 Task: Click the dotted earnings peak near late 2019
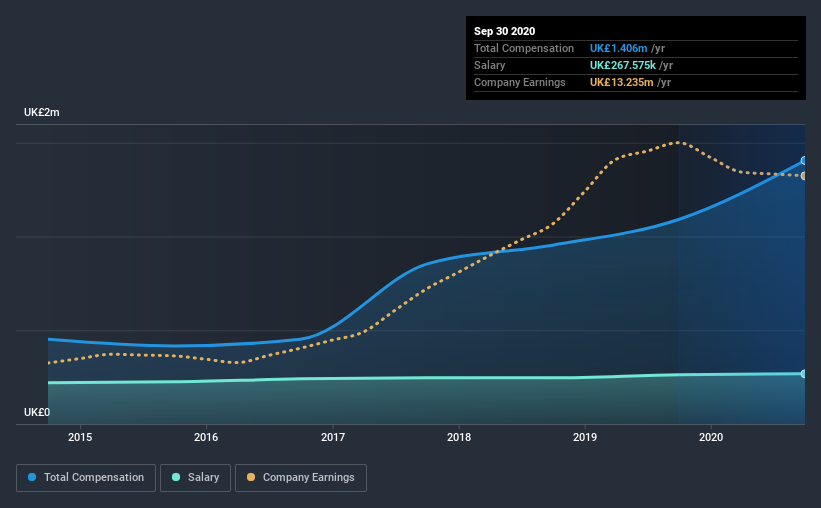click(678, 142)
